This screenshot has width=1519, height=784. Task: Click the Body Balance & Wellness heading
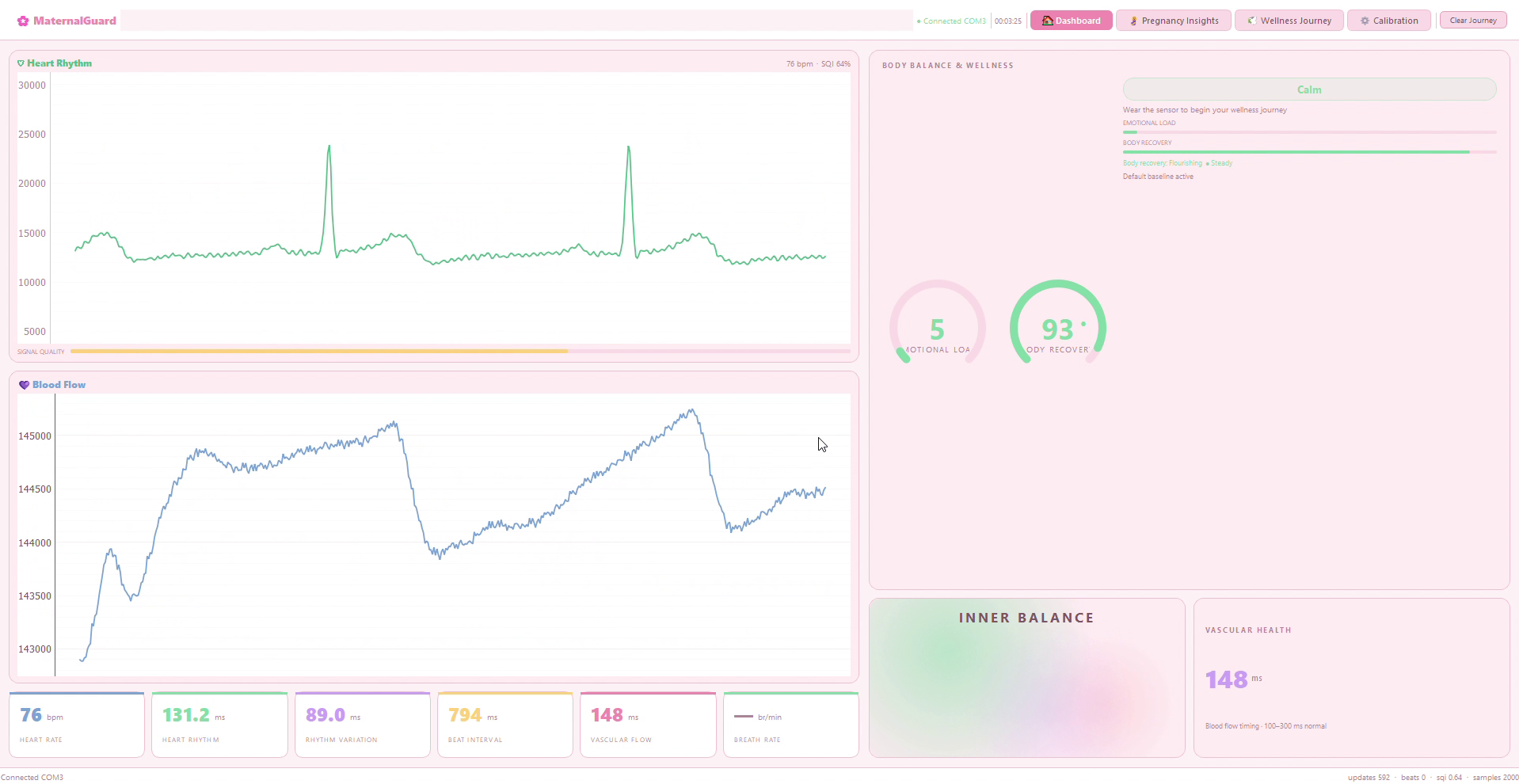coord(947,66)
